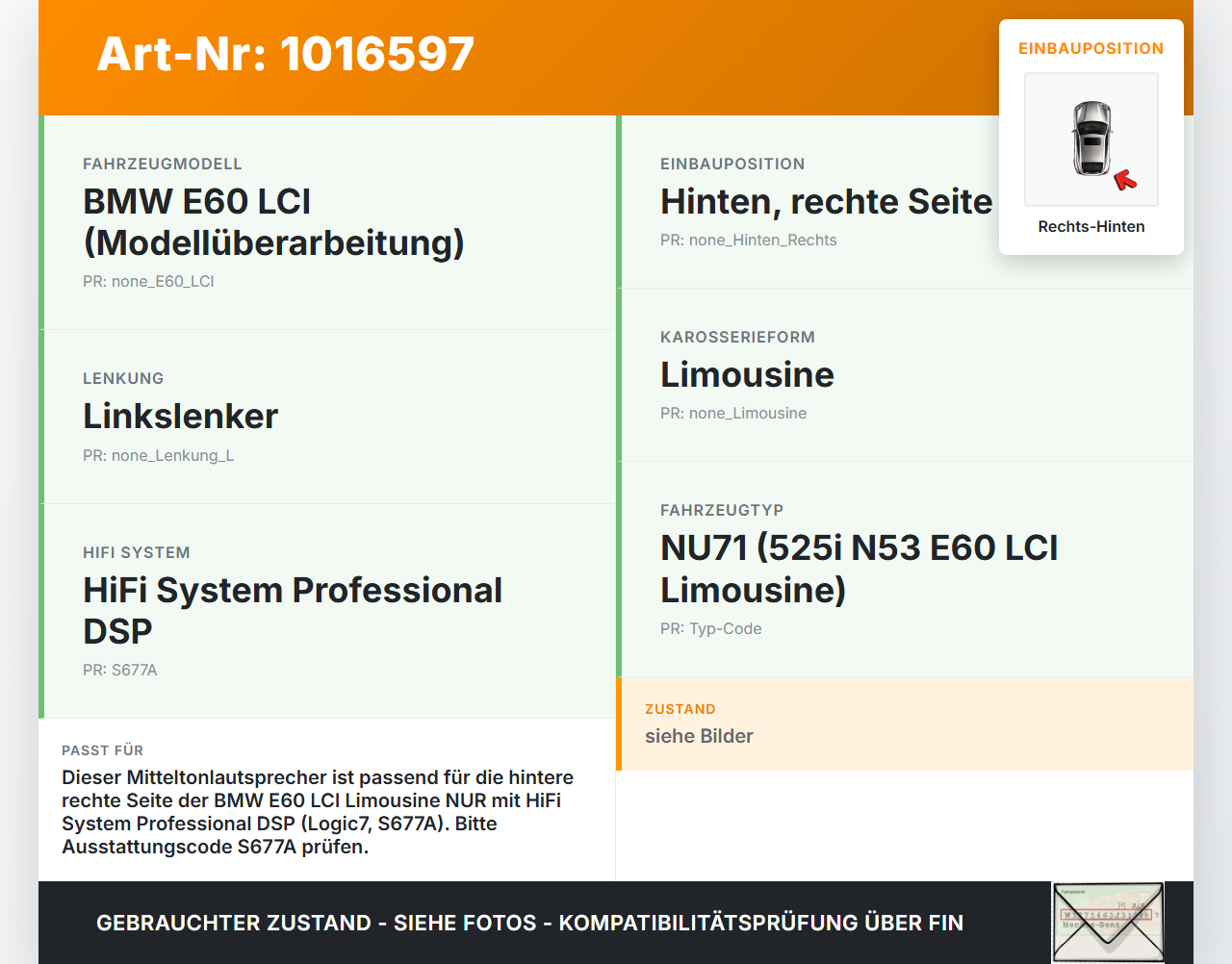The image size is (1232, 964).
Task: Click the Rechts-Hinten caption
Action: (x=1091, y=226)
